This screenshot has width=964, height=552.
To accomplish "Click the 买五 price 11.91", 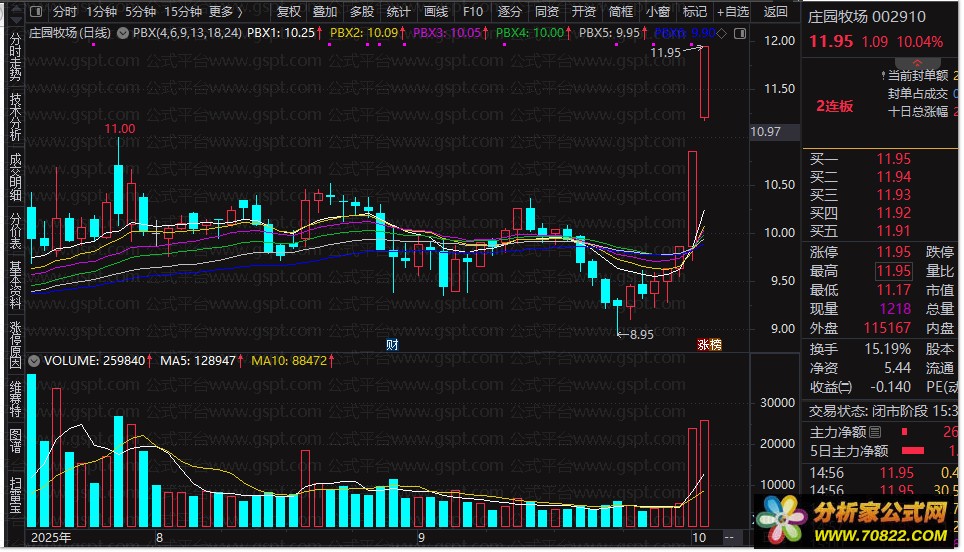I will (x=893, y=231).
